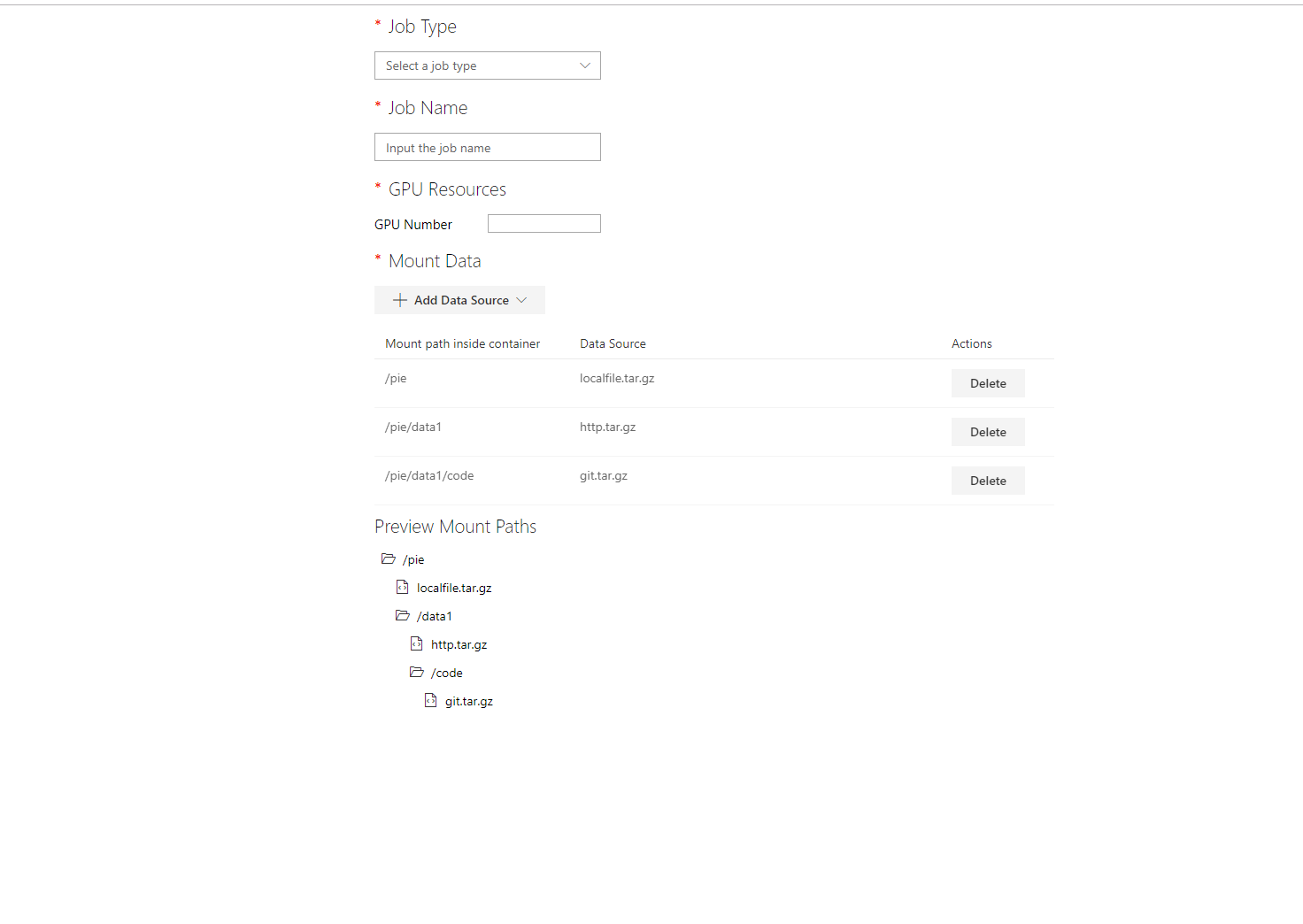The width and height of the screenshot is (1303, 924).
Task: Open the Select a job type dropdown
Action: click(x=487, y=65)
